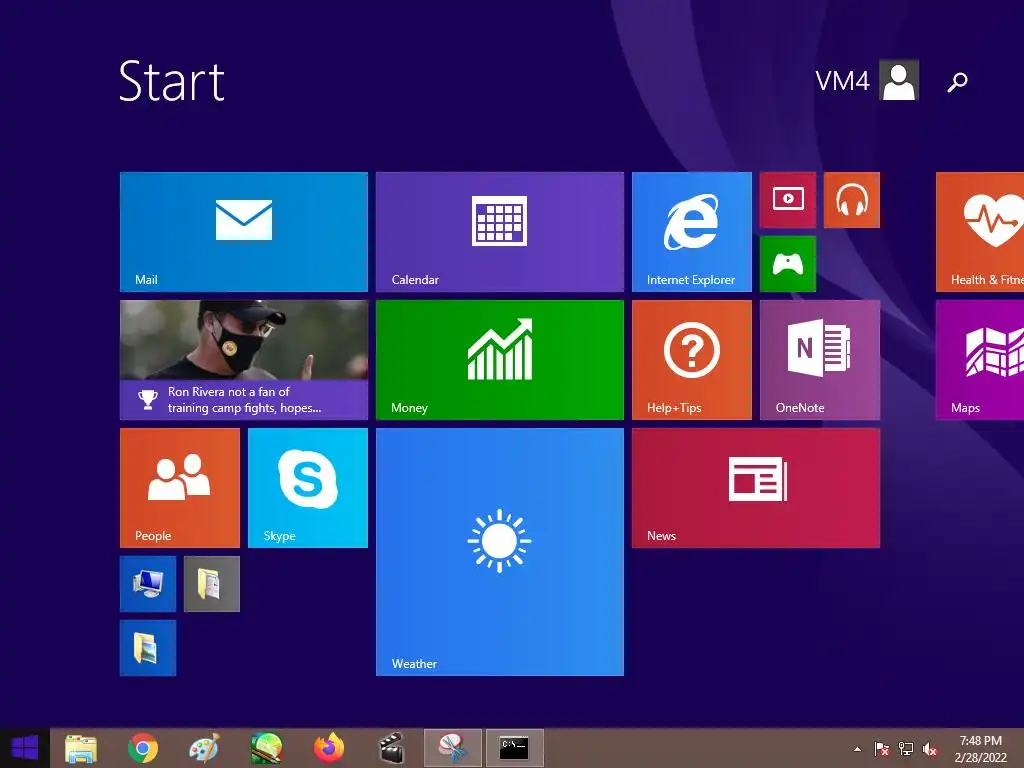Open the News tile
This screenshot has width=1024, height=768.
coord(756,488)
